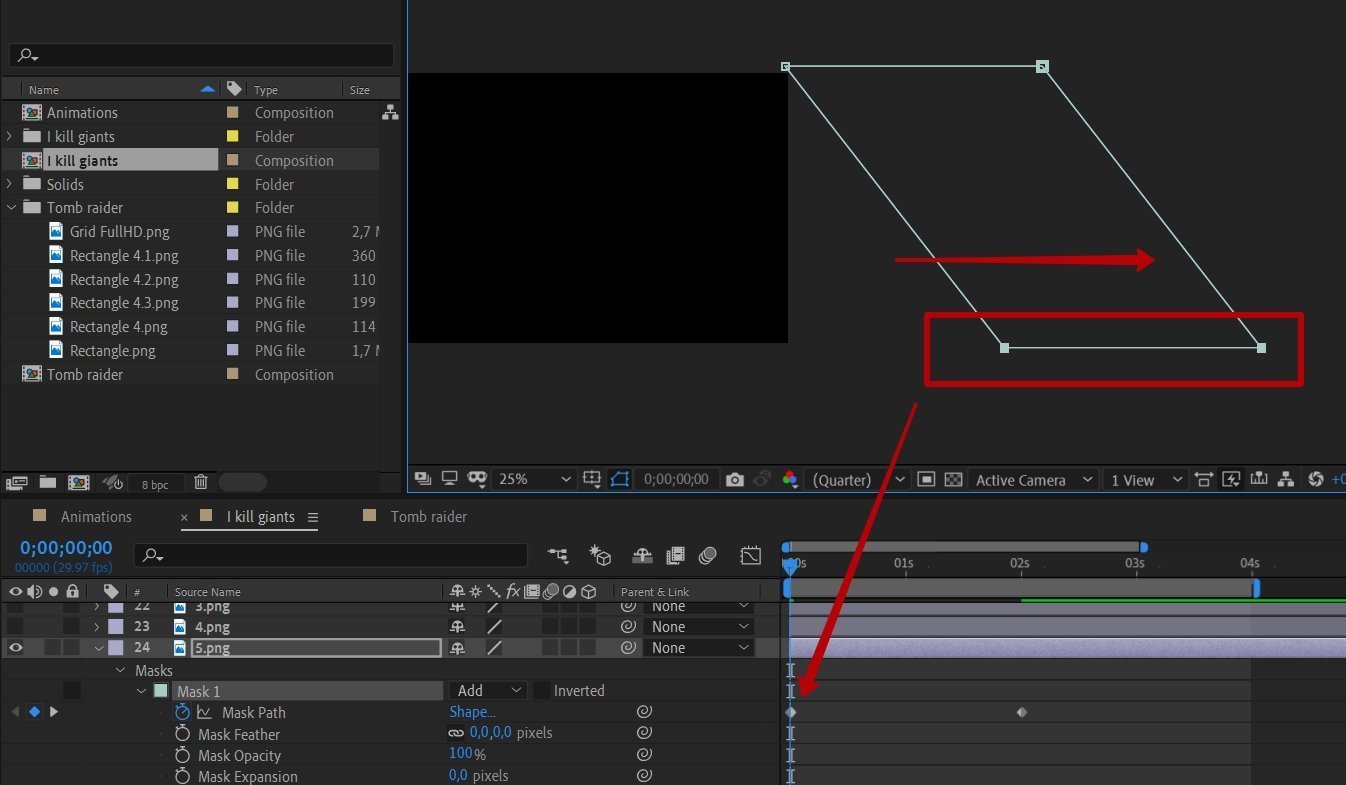Click the Timeline button in viewer footer
This screenshot has height=785, width=1346.
point(1259,480)
